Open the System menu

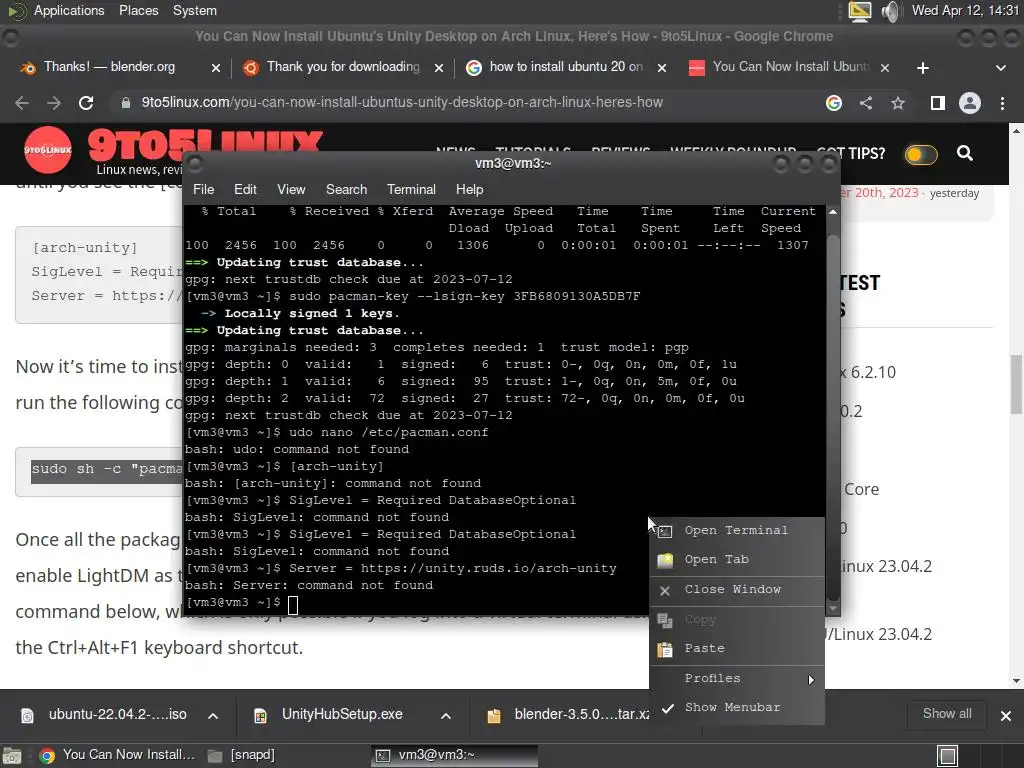(x=195, y=10)
